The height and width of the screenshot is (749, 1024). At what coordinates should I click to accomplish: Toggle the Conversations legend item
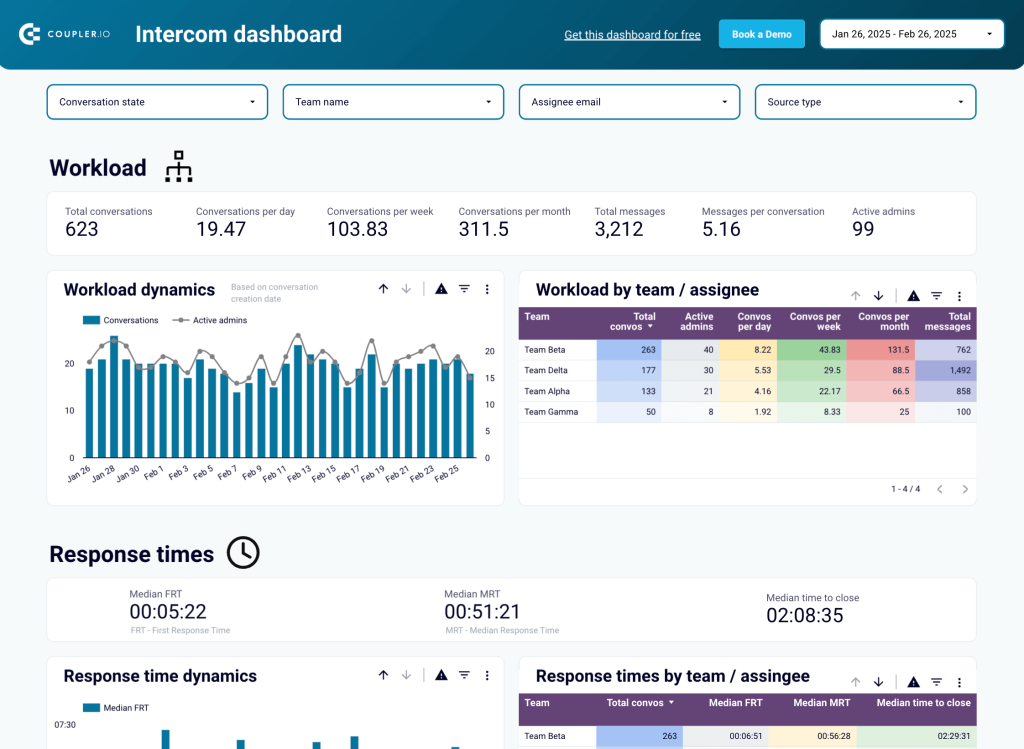pos(121,320)
